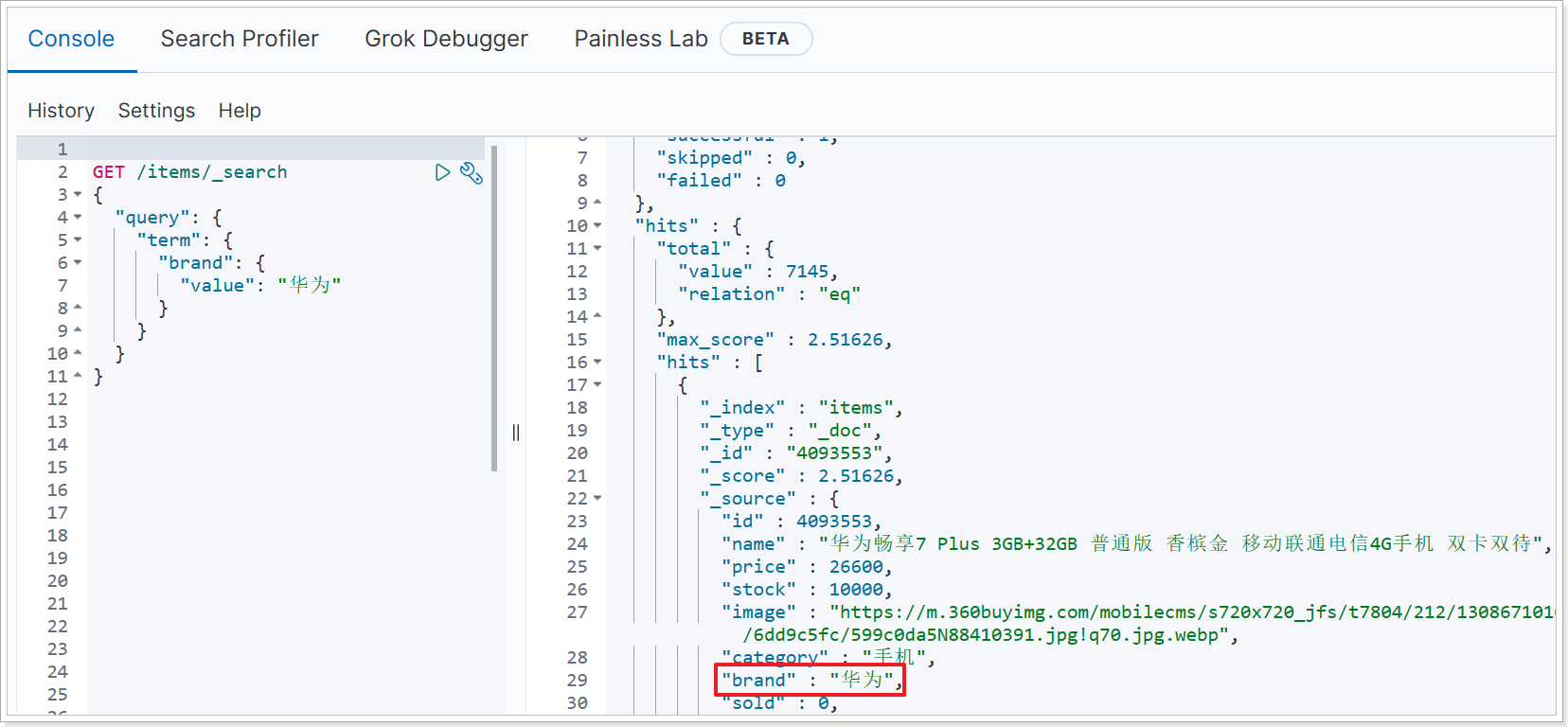Open the Search Profiler tab
This screenshot has height=727, width=1568.
[240, 39]
